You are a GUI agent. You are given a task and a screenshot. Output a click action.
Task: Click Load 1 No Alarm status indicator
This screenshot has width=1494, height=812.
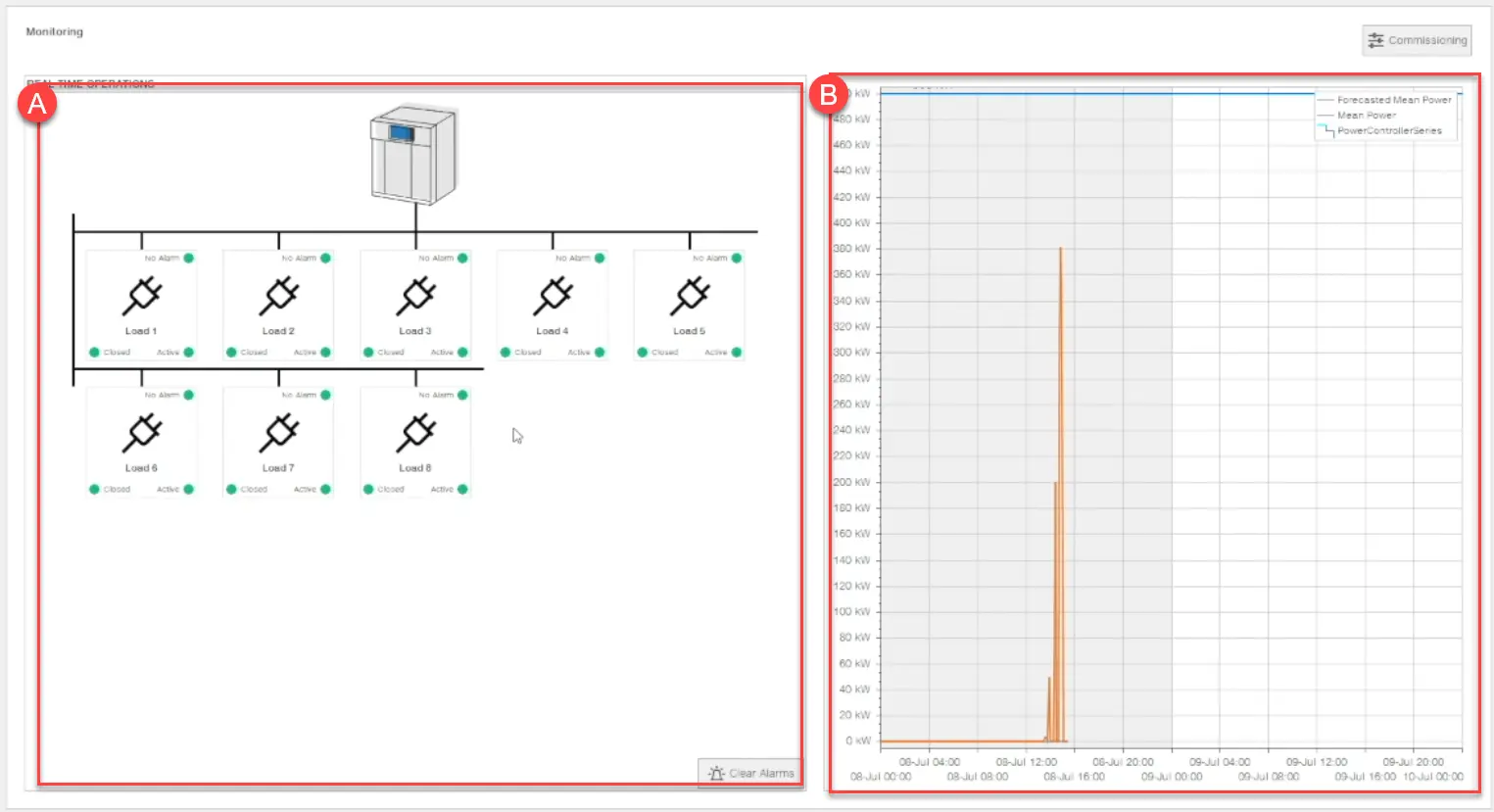coord(188,259)
